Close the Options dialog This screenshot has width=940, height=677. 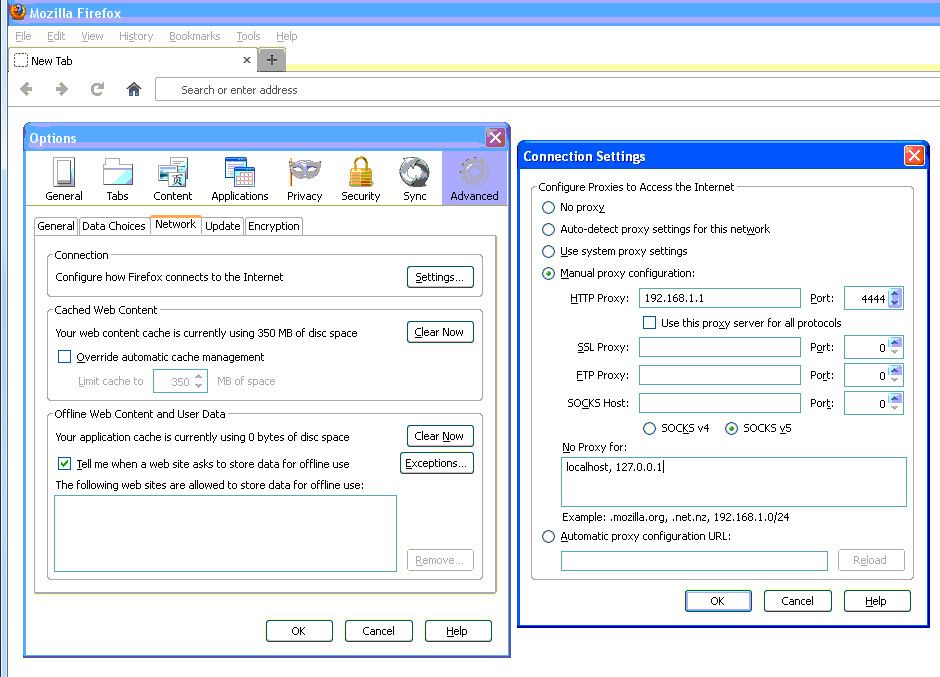pyautogui.click(x=495, y=137)
